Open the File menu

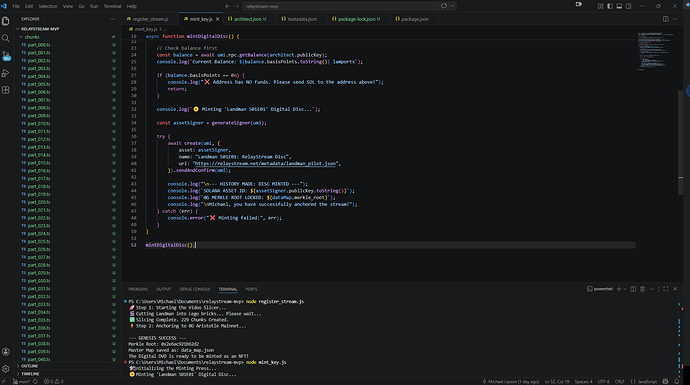pyautogui.click(x=16, y=6)
